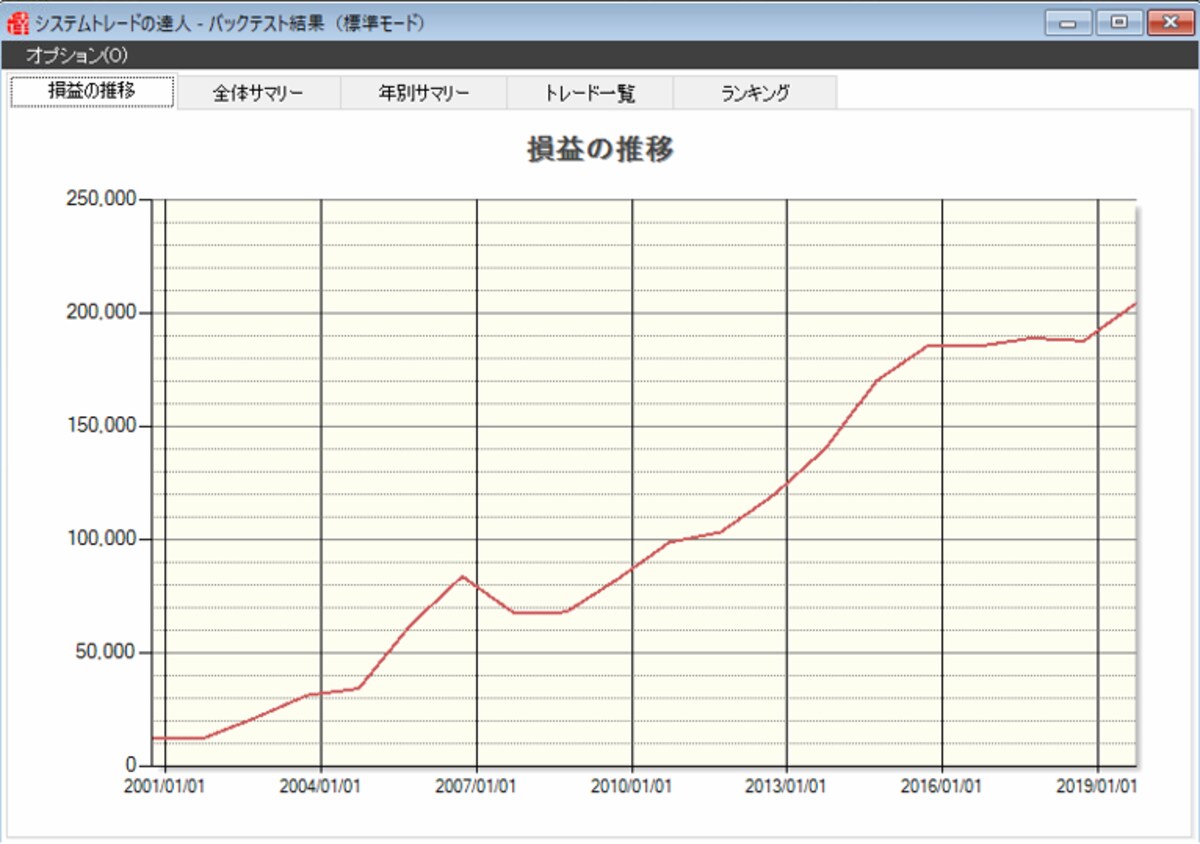Click the 2013/01/01 vertical gridline marker label
Image resolution: width=1200 pixels, height=844 pixels.
(786, 786)
